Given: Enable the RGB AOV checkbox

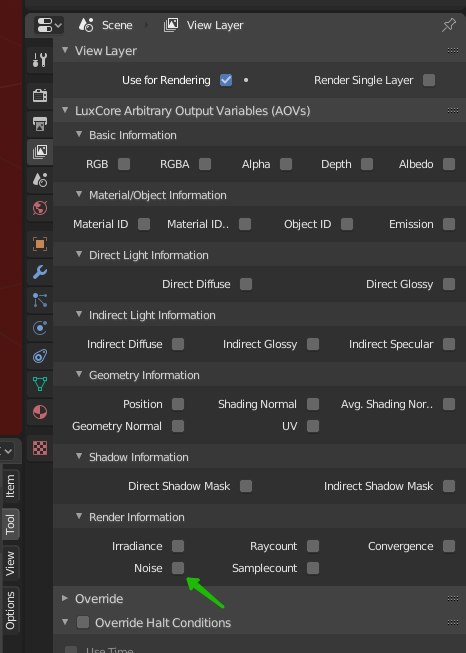Looking at the screenshot, I should (x=124, y=164).
